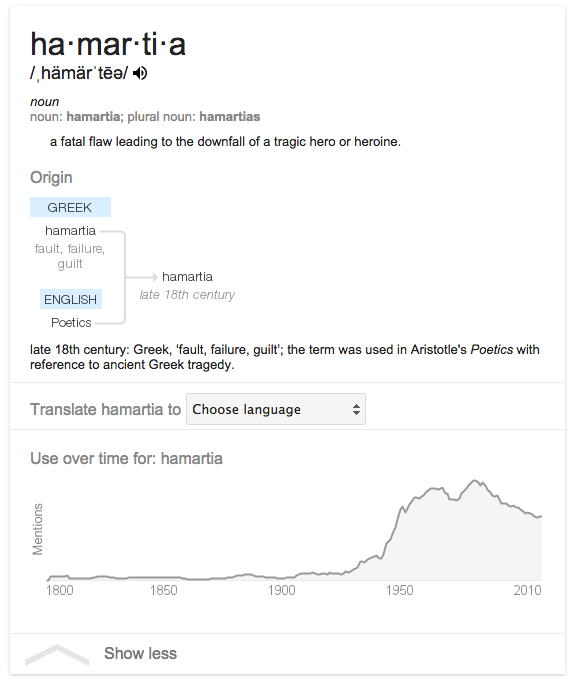Screen dimensions: 573x683
Task: Open the Choose language dropdown
Action: (276, 409)
